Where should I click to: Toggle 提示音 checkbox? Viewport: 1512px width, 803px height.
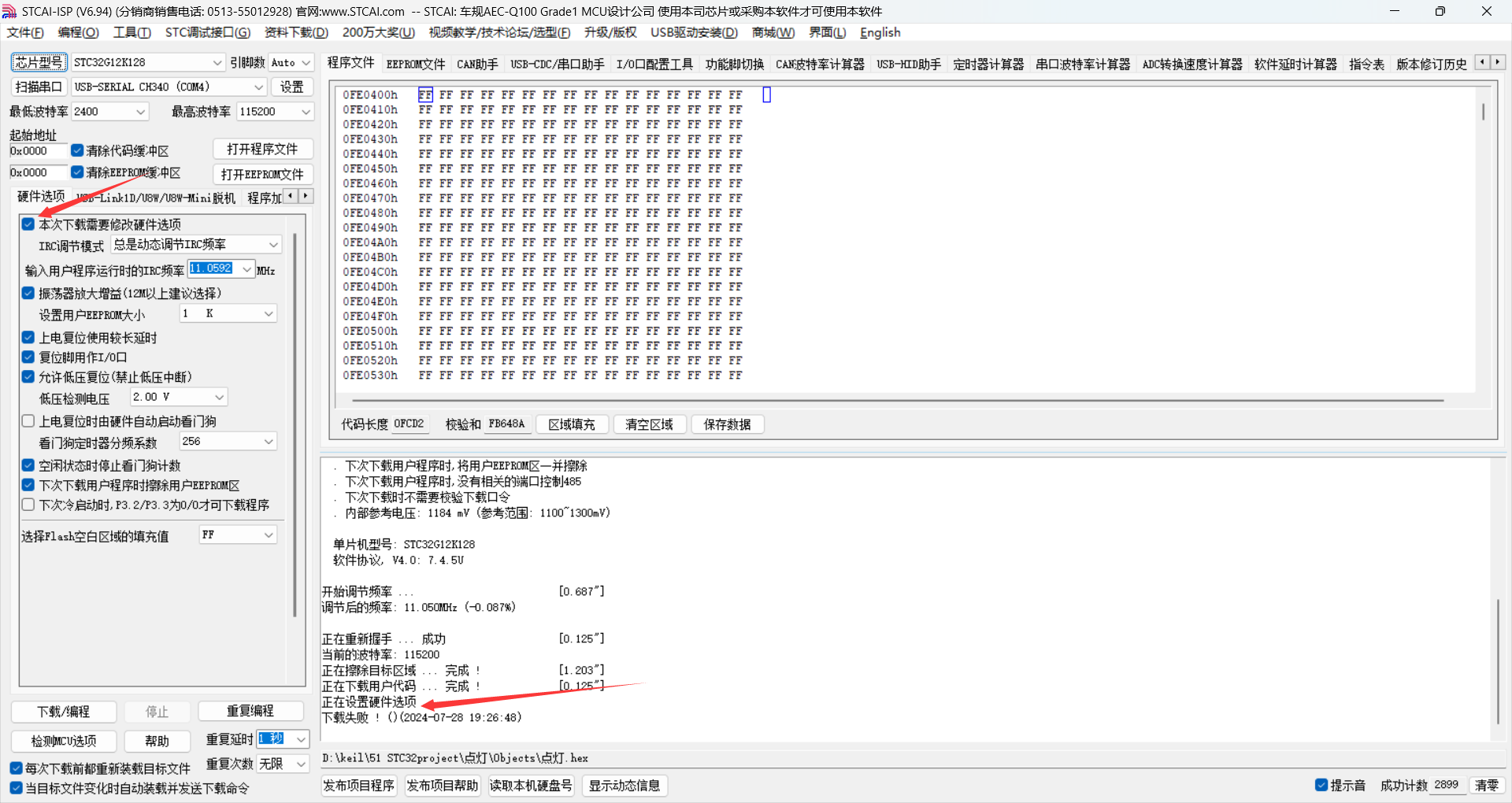[x=1321, y=785]
